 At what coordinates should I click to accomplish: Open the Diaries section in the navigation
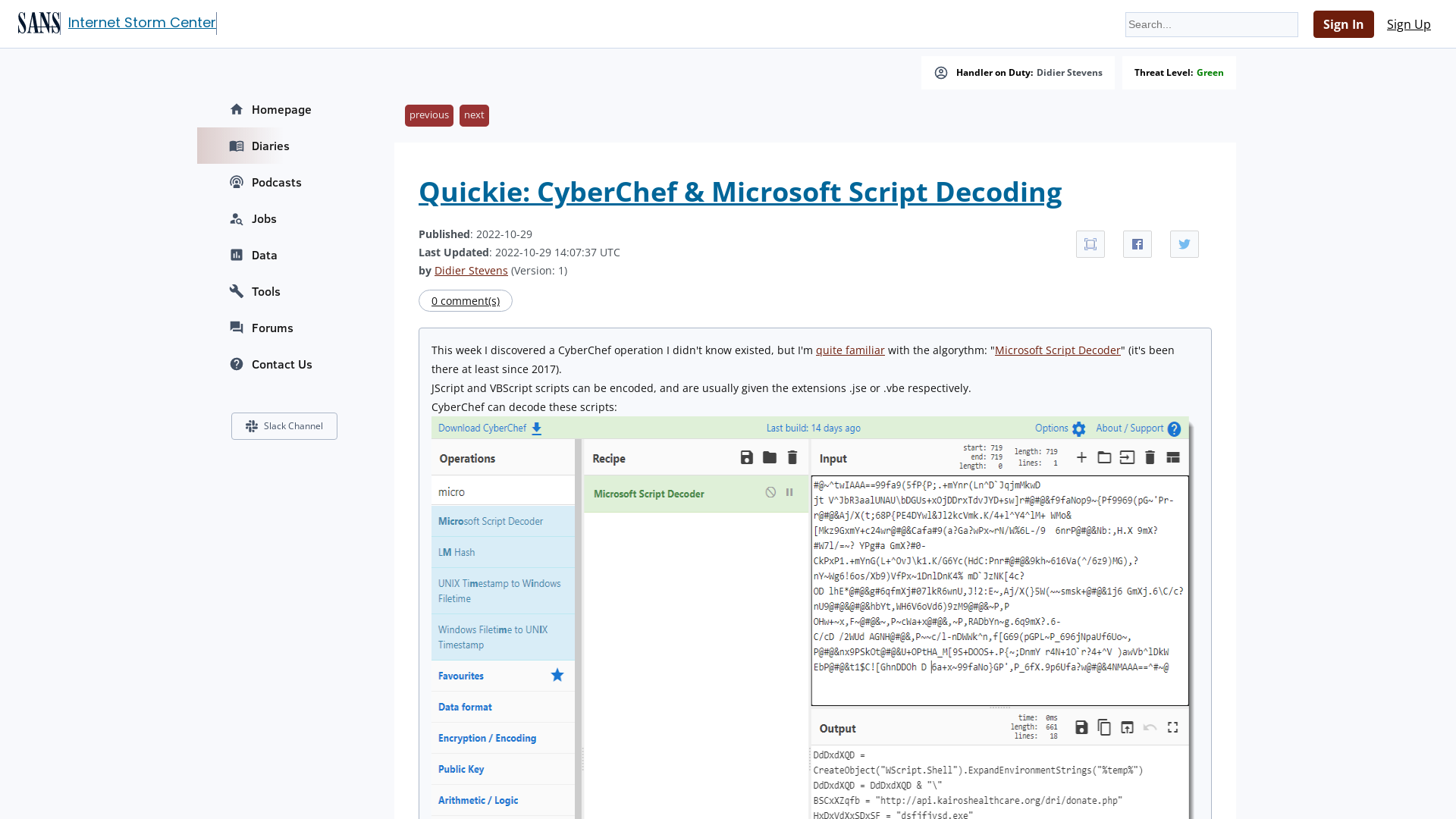click(268, 146)
